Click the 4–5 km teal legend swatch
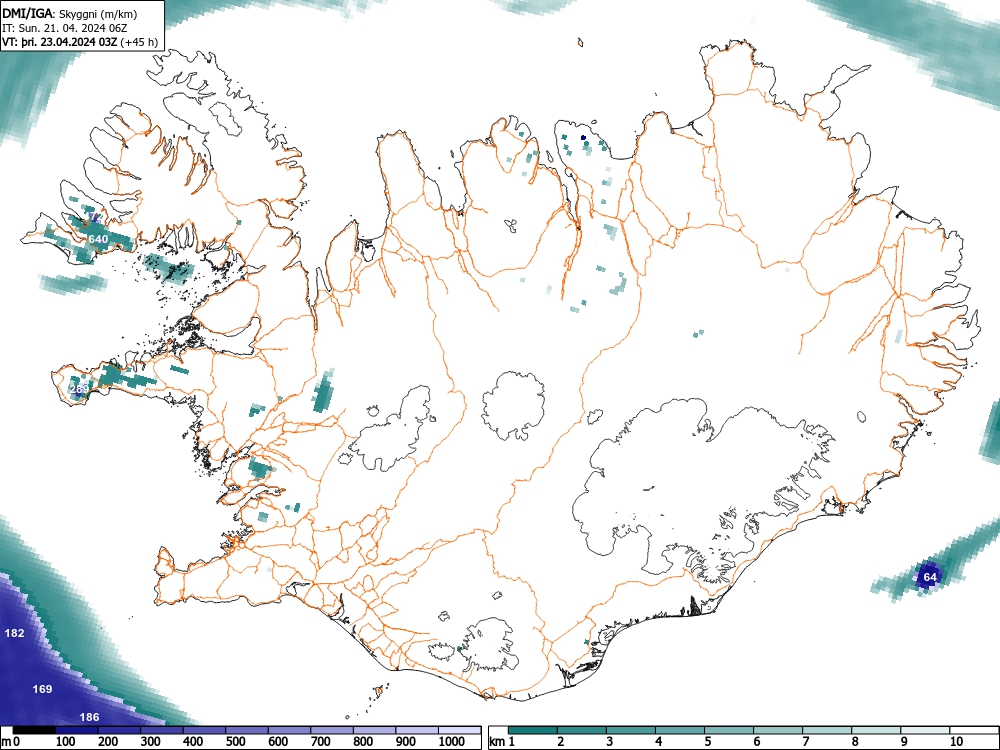Screen dimensions: 1000x750 (x=680, y=730)
